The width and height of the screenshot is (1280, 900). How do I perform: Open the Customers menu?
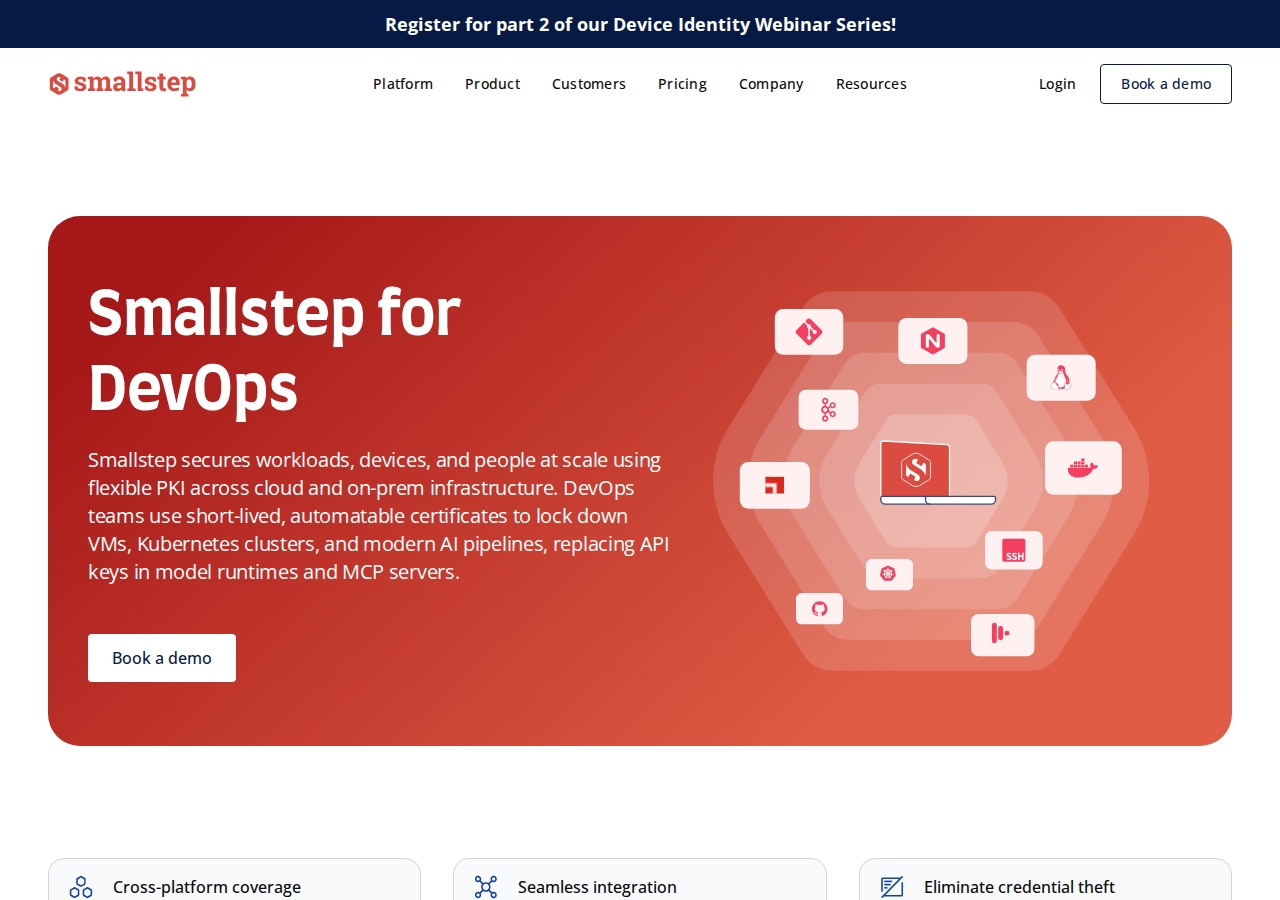pyautogui.click(x=589, y=84)
